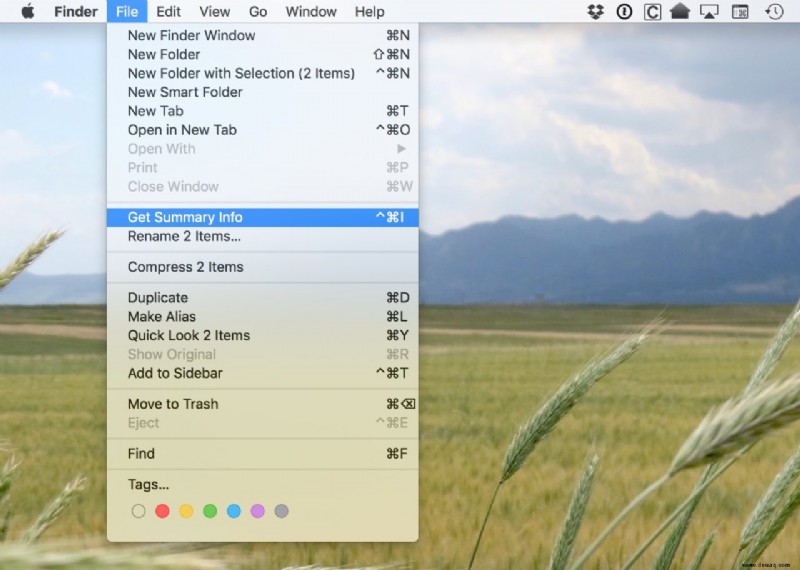The height and width of the screenshot is (570, 800).
Task: Select Quick Look 2 Items
Action: click(x=263, y=335)
